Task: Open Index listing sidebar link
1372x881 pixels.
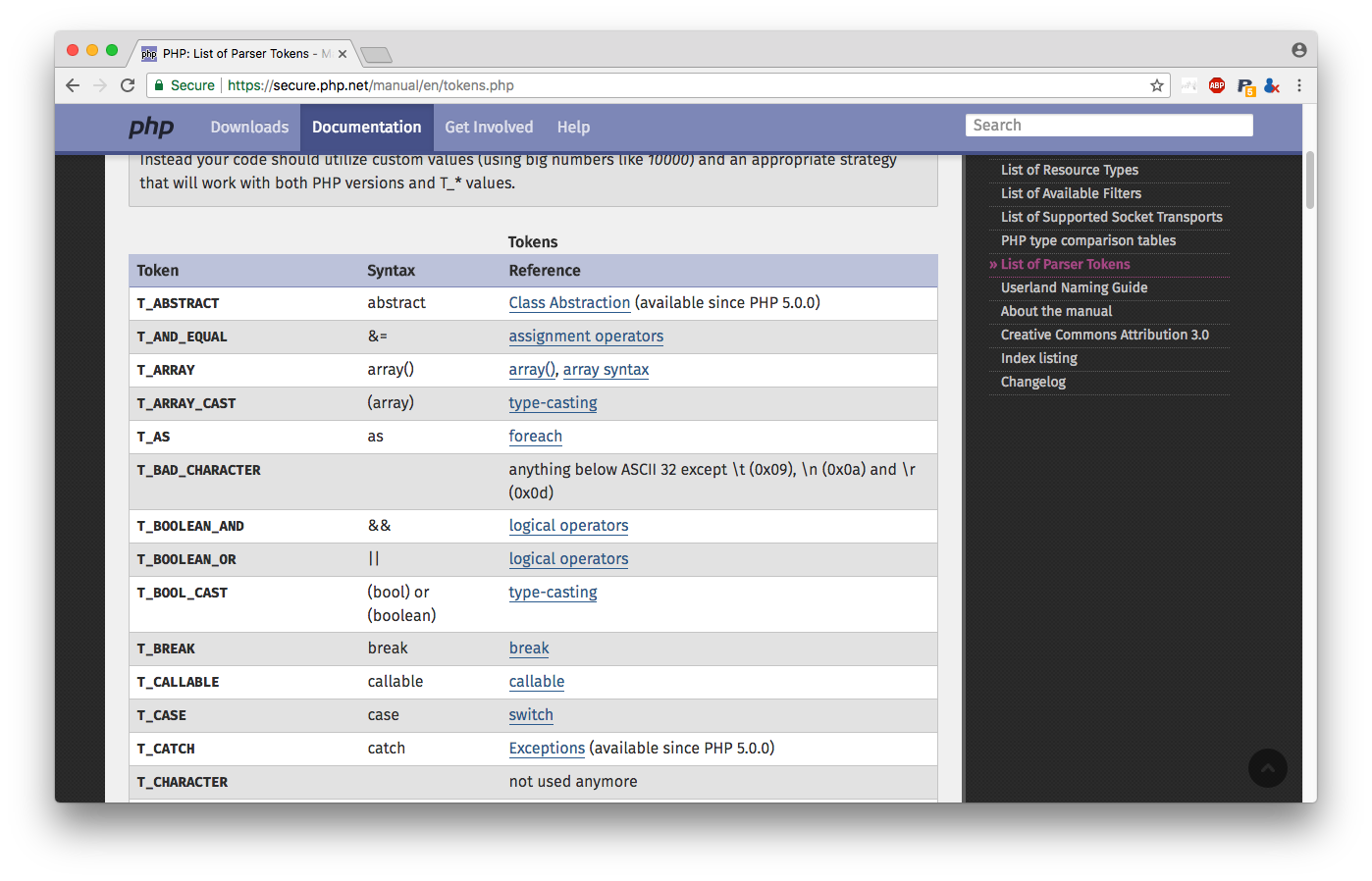Action: click(x=1038, y=358)
